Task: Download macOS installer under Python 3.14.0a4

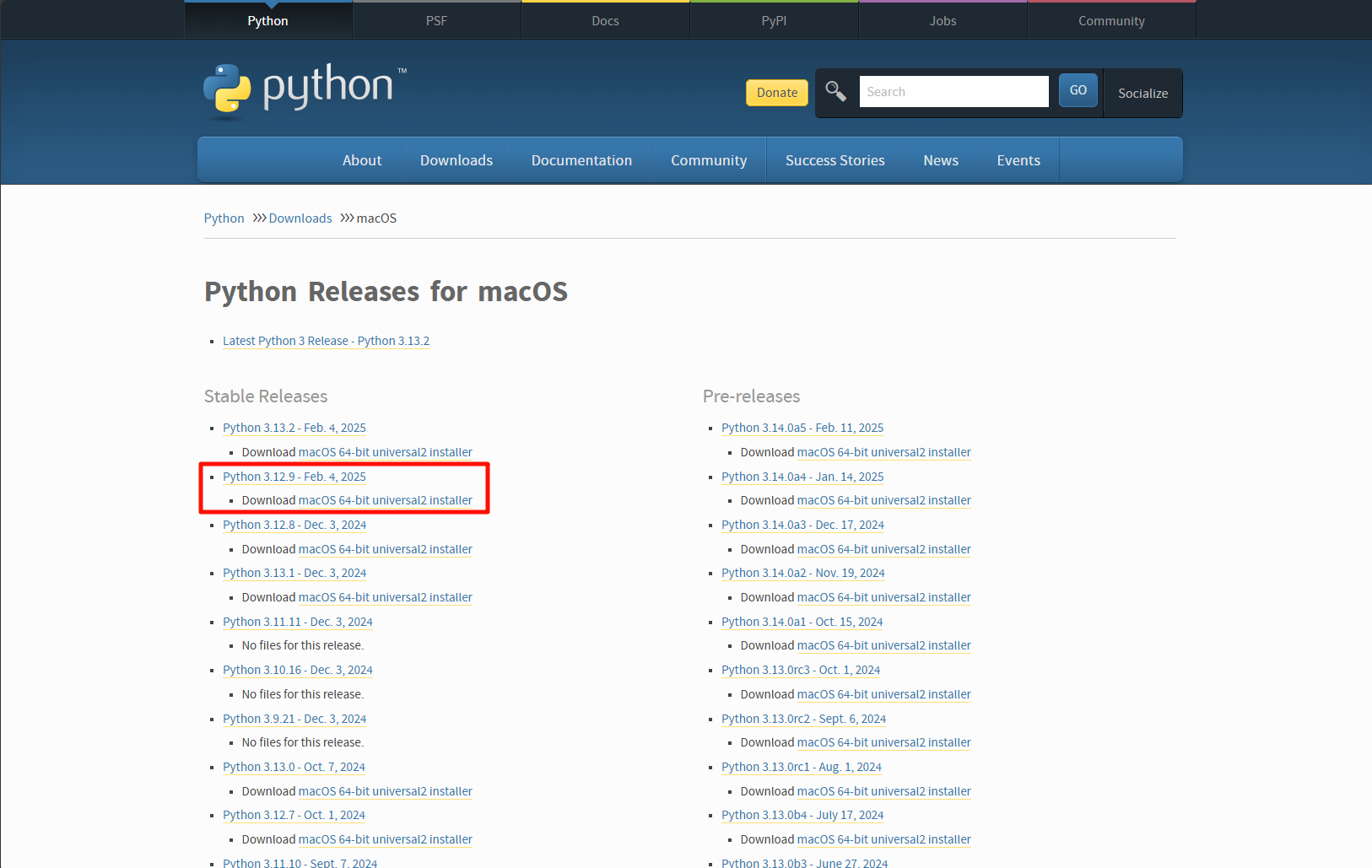Action: pyautogui.click(x=884, y=500)
